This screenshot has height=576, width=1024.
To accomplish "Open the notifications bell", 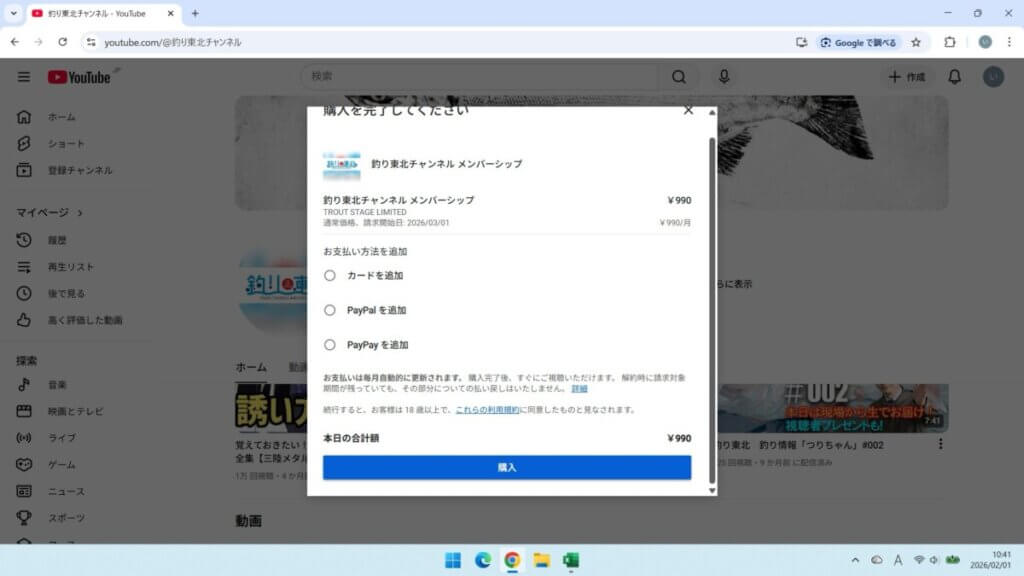I will coord(954,77).
